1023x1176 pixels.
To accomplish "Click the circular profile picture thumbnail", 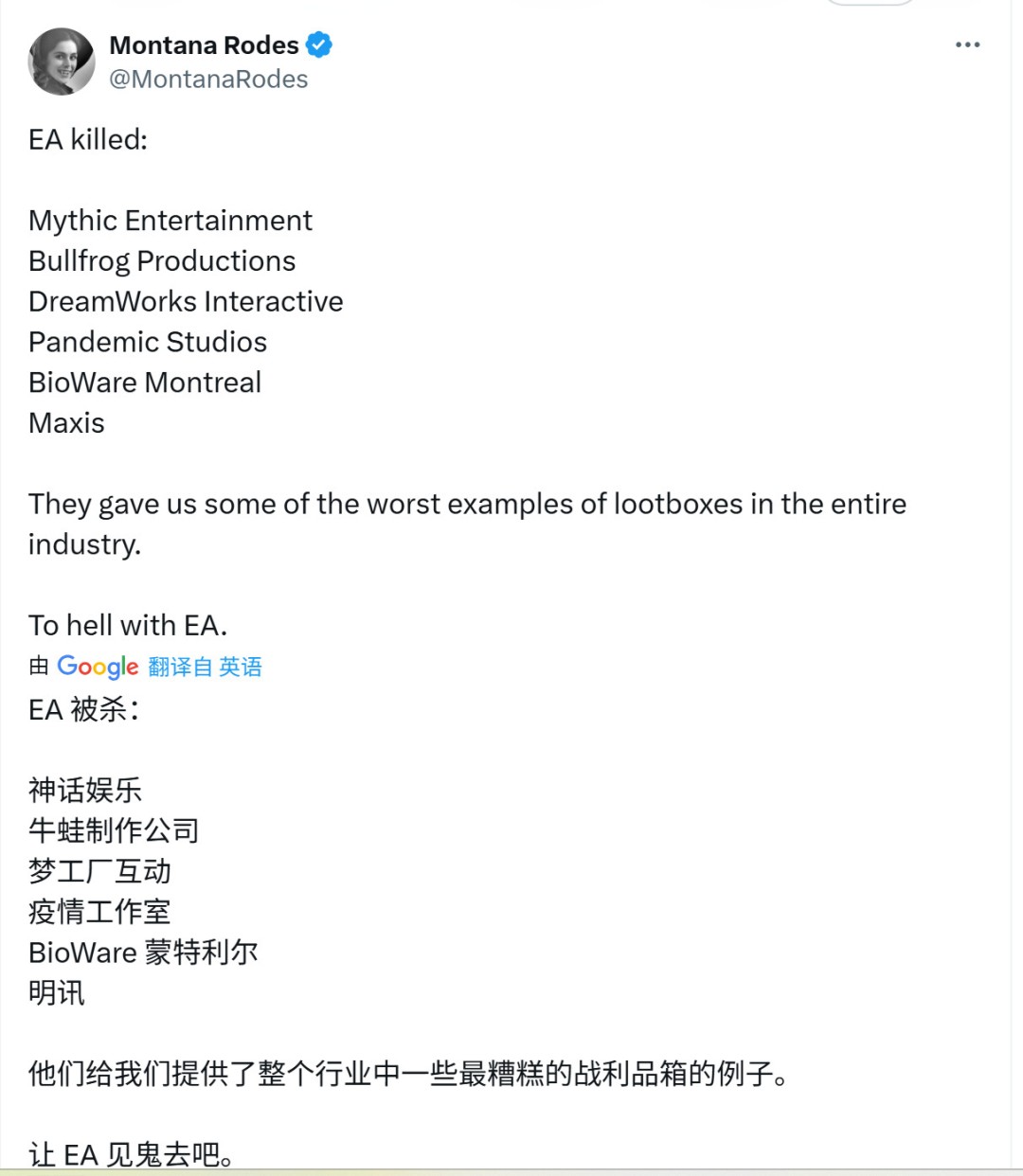I will 62,61.
